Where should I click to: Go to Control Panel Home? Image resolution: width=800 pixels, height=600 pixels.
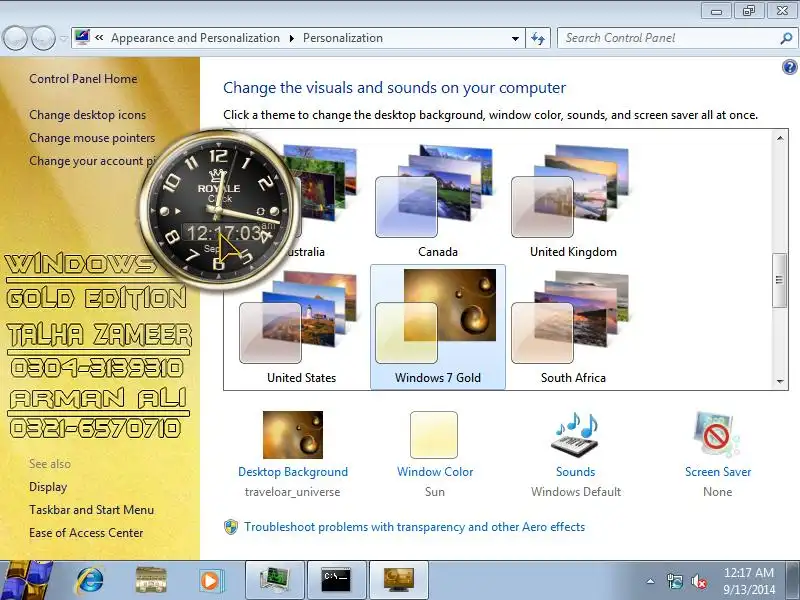coord(83,79)
